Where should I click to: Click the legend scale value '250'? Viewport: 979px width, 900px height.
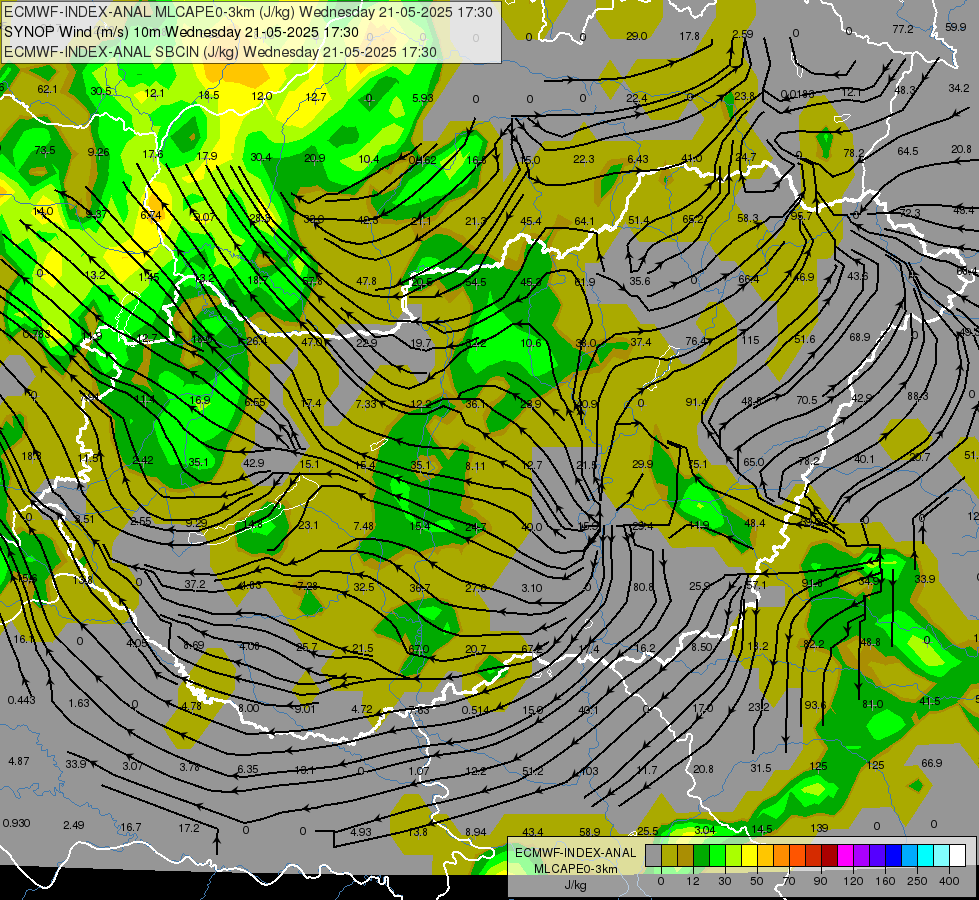pos(917,881)
